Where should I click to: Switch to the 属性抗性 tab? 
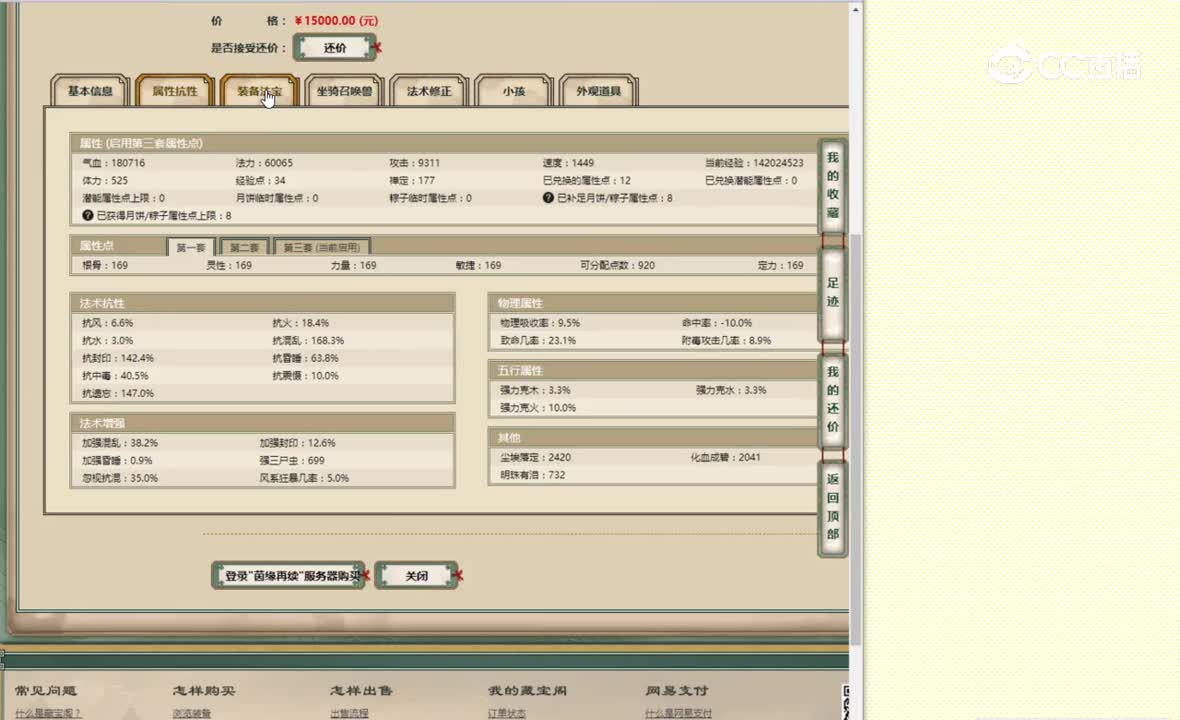point(175,91)
